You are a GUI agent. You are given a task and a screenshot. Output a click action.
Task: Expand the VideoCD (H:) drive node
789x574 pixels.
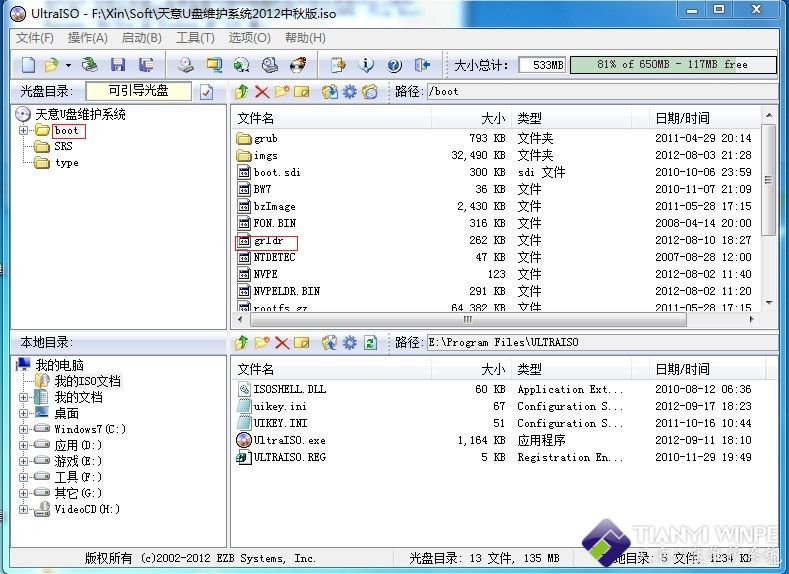click(x=24, y=510)
